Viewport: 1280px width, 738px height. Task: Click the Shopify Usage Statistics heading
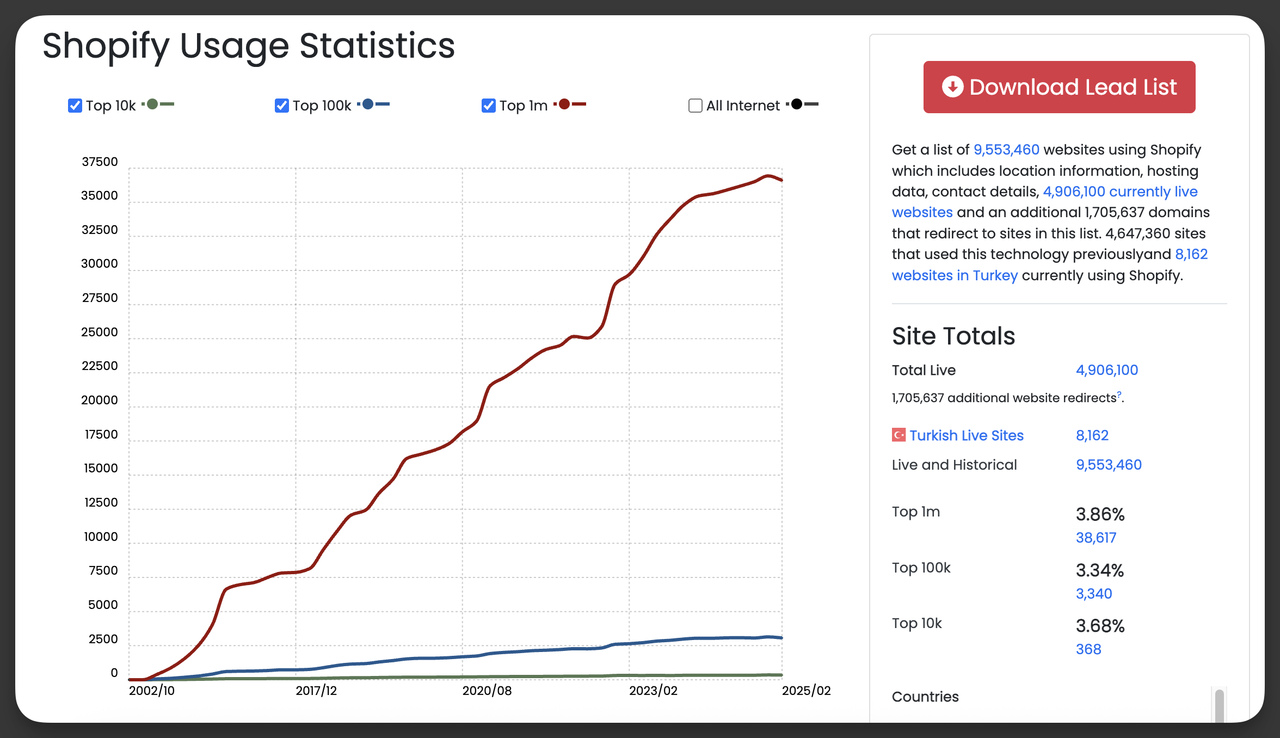click(x=249, y=46)
